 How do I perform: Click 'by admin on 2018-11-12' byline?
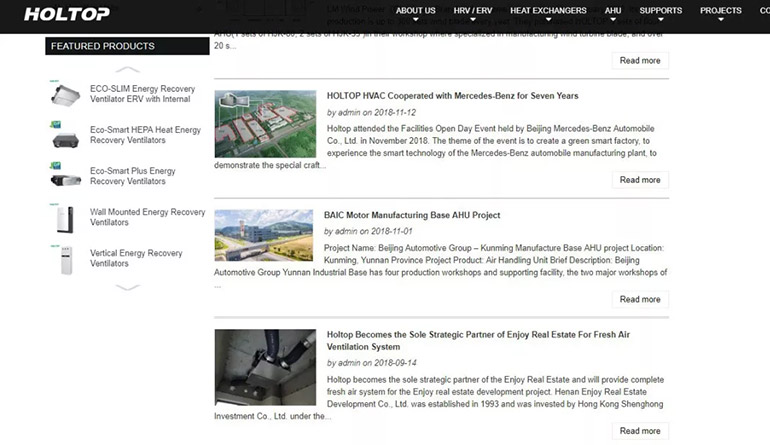(371, 112)
